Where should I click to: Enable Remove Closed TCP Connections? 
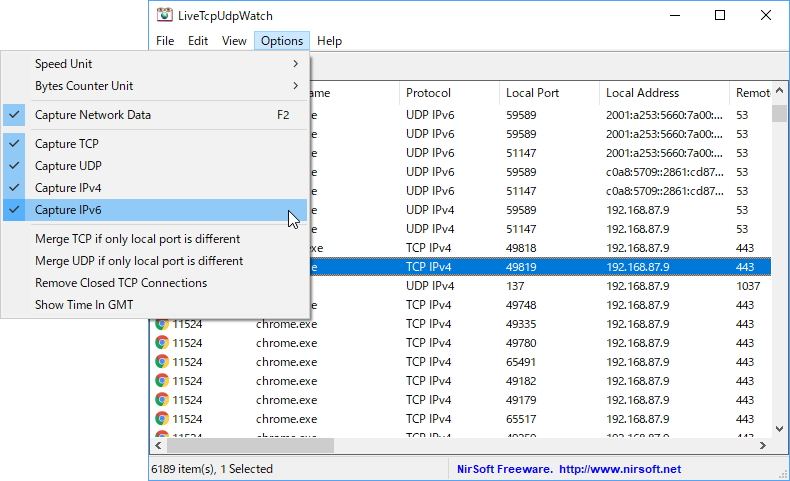155,283
